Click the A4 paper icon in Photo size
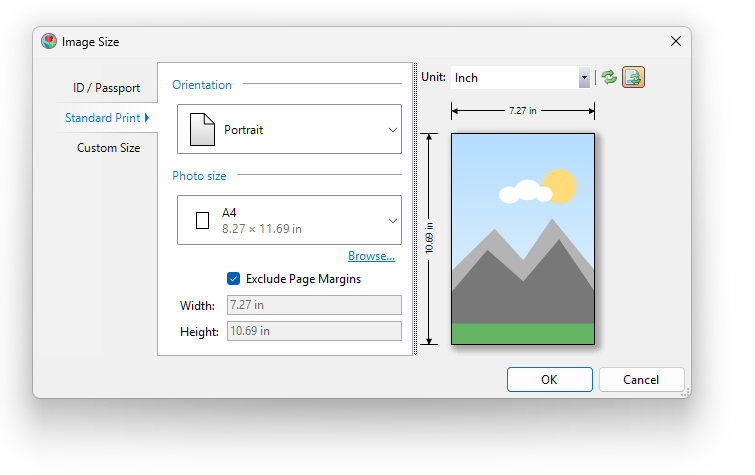The width and height of the screenshot is (755, 475). (x=202, y=220)
